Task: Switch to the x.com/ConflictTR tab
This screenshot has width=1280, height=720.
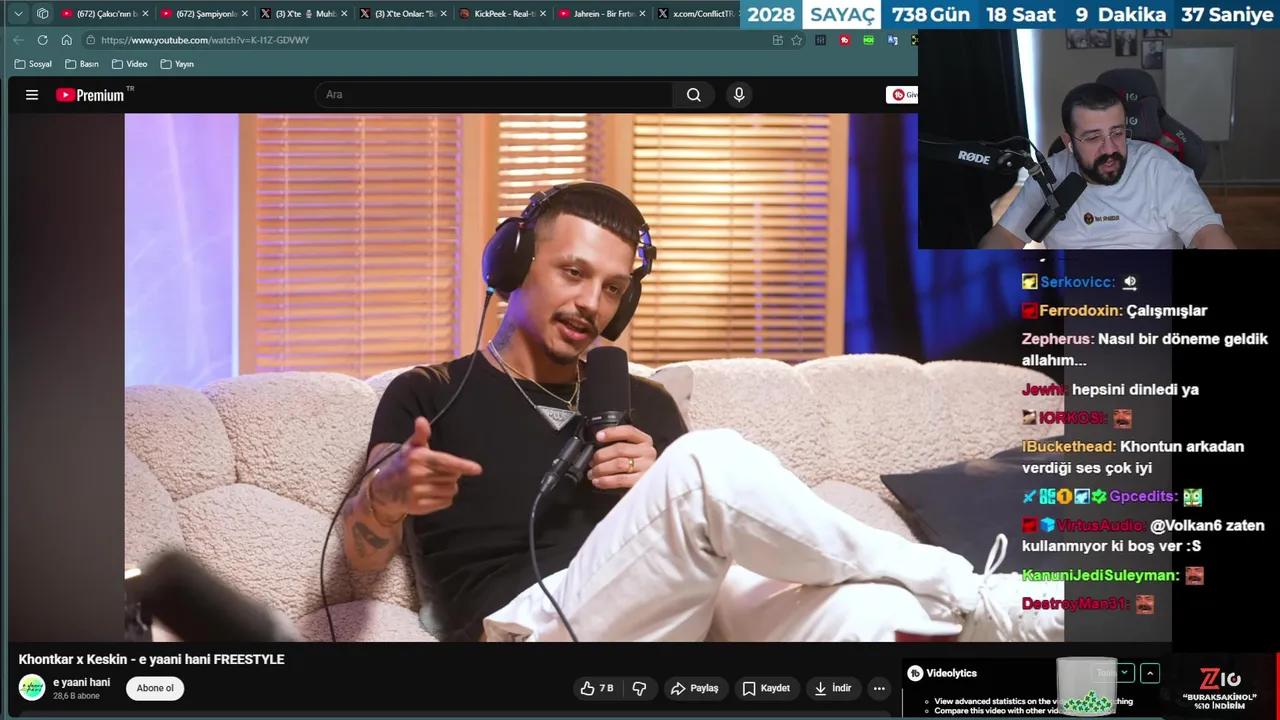Action: coord(696,14)
